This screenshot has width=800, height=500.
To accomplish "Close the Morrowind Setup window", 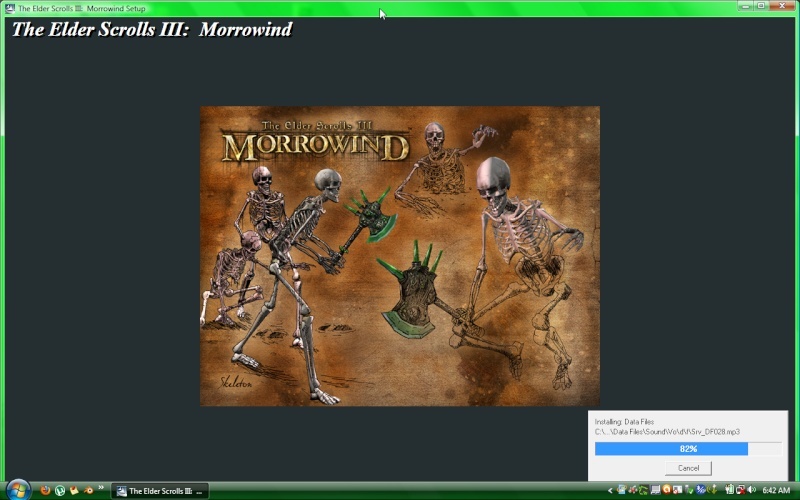I will [x=782, y=6].
